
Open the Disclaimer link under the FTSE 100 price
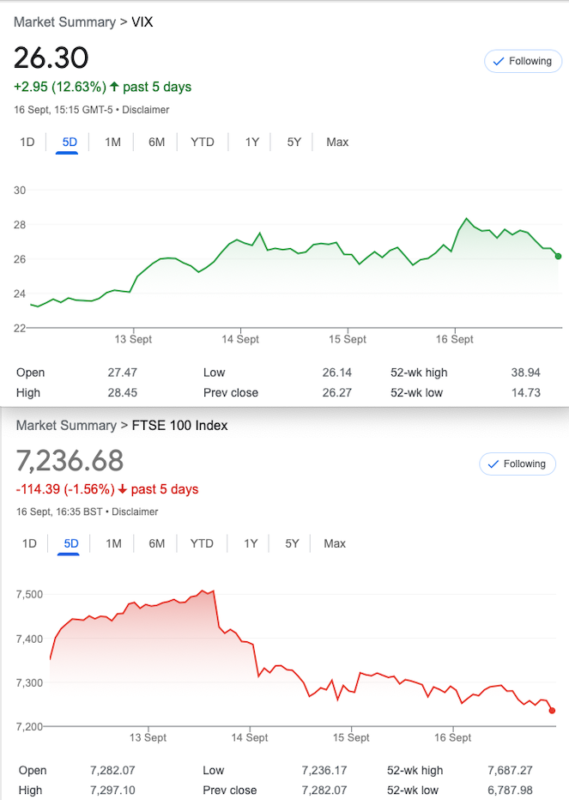click(x=135, y=511)
